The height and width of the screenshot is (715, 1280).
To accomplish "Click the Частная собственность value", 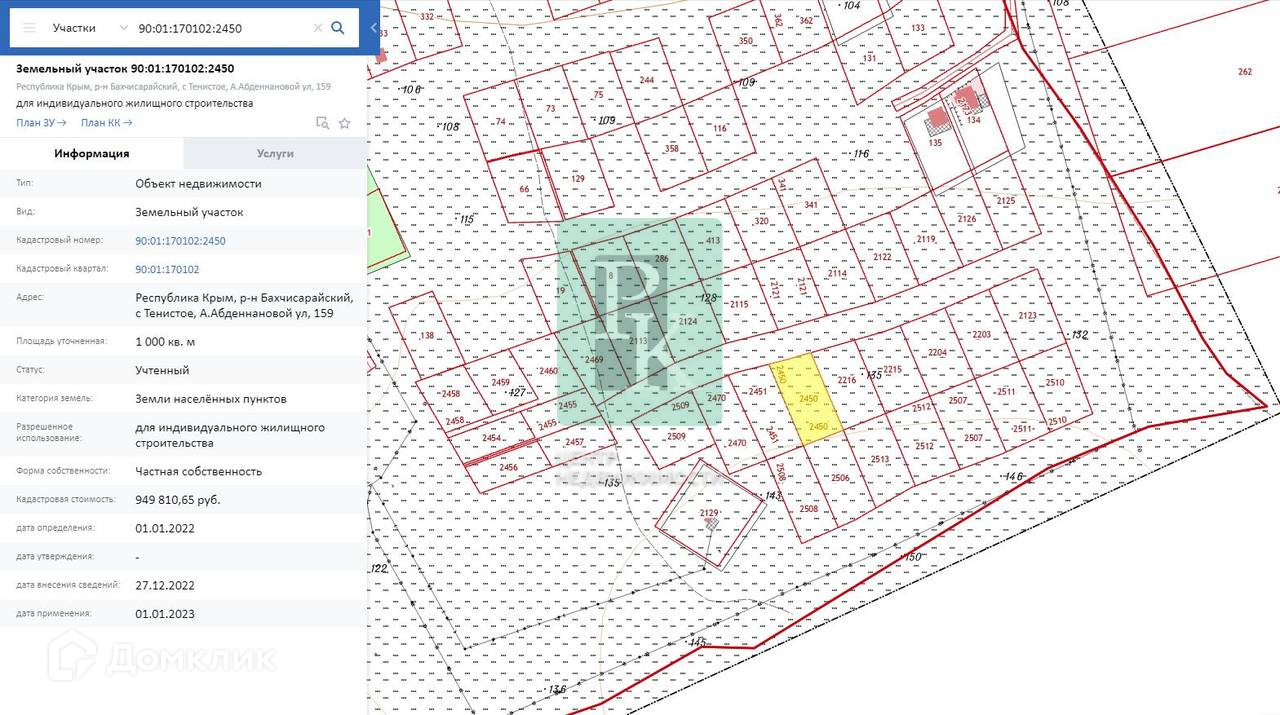I will (199, 471).
